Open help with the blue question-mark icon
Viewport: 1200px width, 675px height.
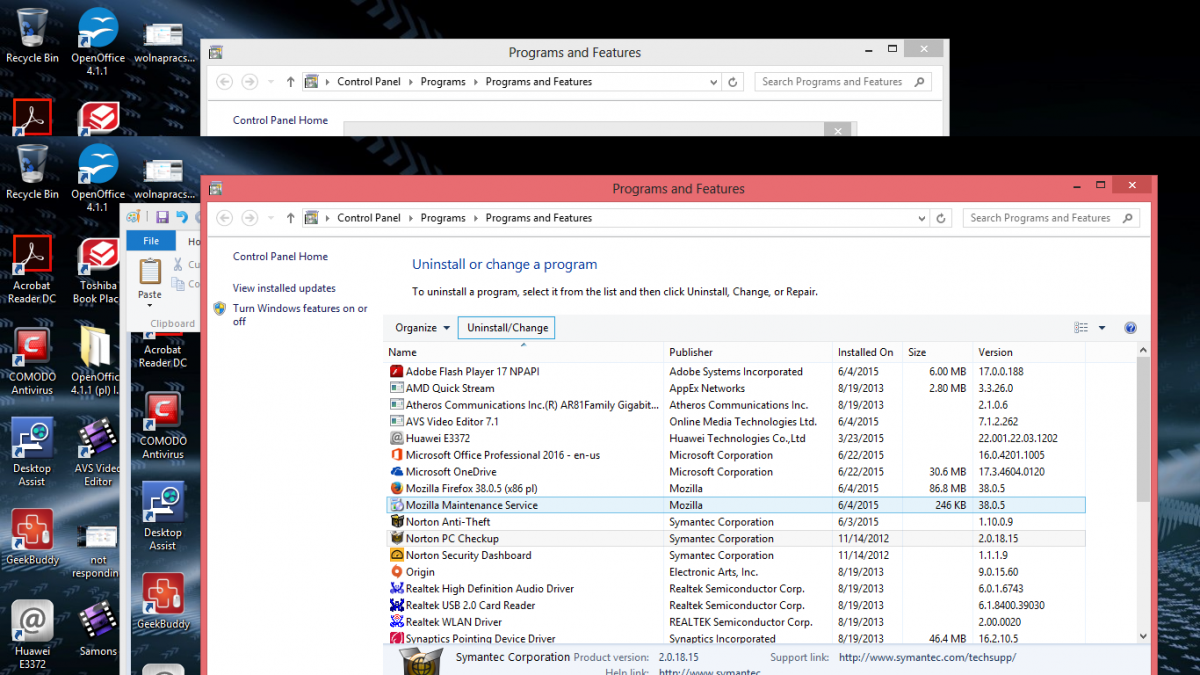pos(1131,328)
